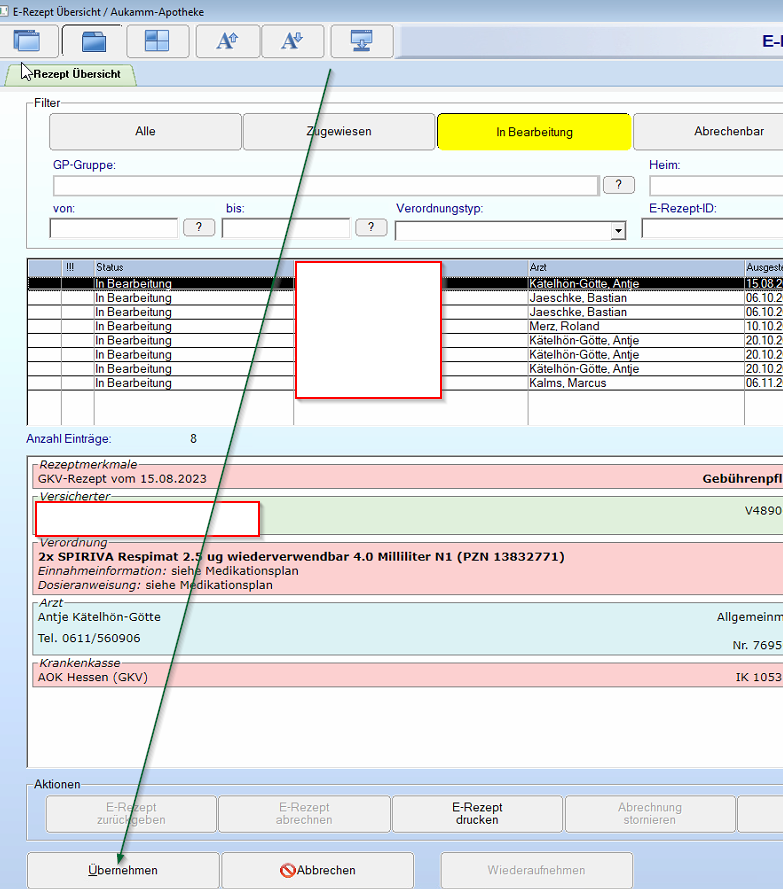
Task: Click the question mark beside GP-Gruppe
Action: (619, 185)
